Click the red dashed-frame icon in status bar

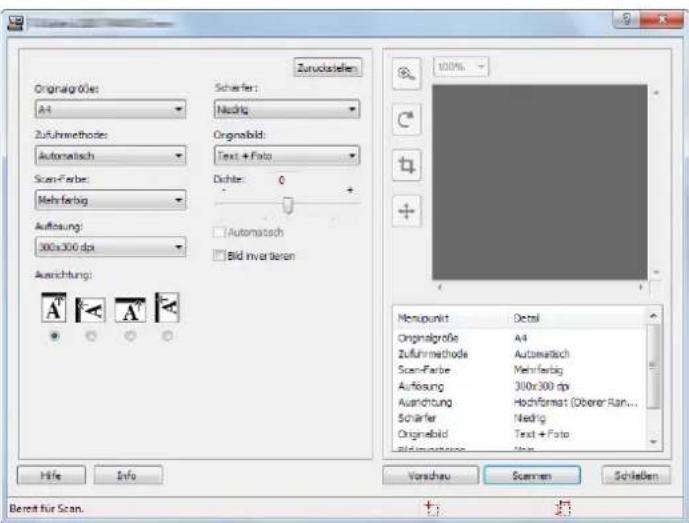(x=563, y=508)
